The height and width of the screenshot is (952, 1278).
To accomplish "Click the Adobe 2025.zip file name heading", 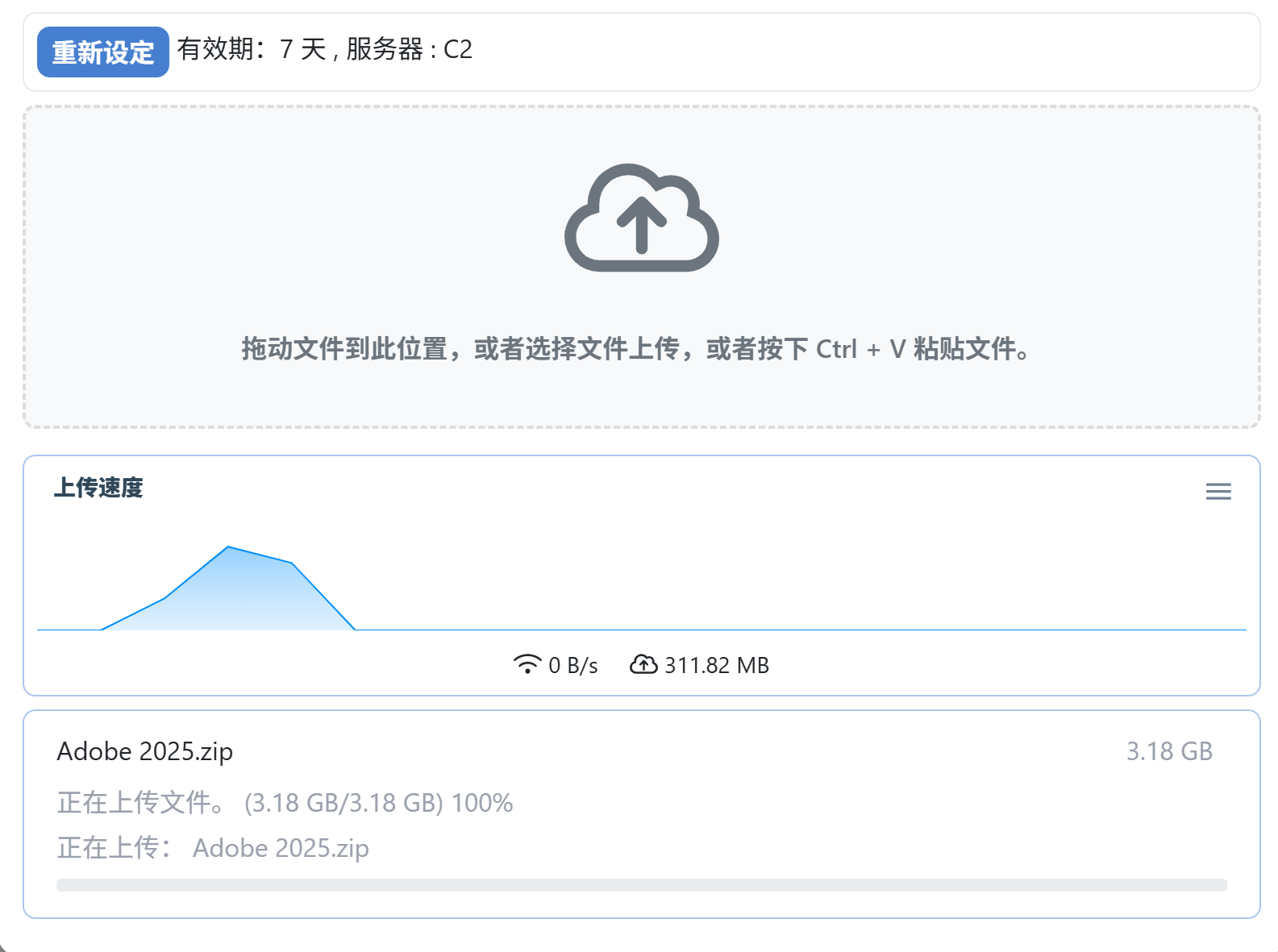I will click(x=145, y=751).
